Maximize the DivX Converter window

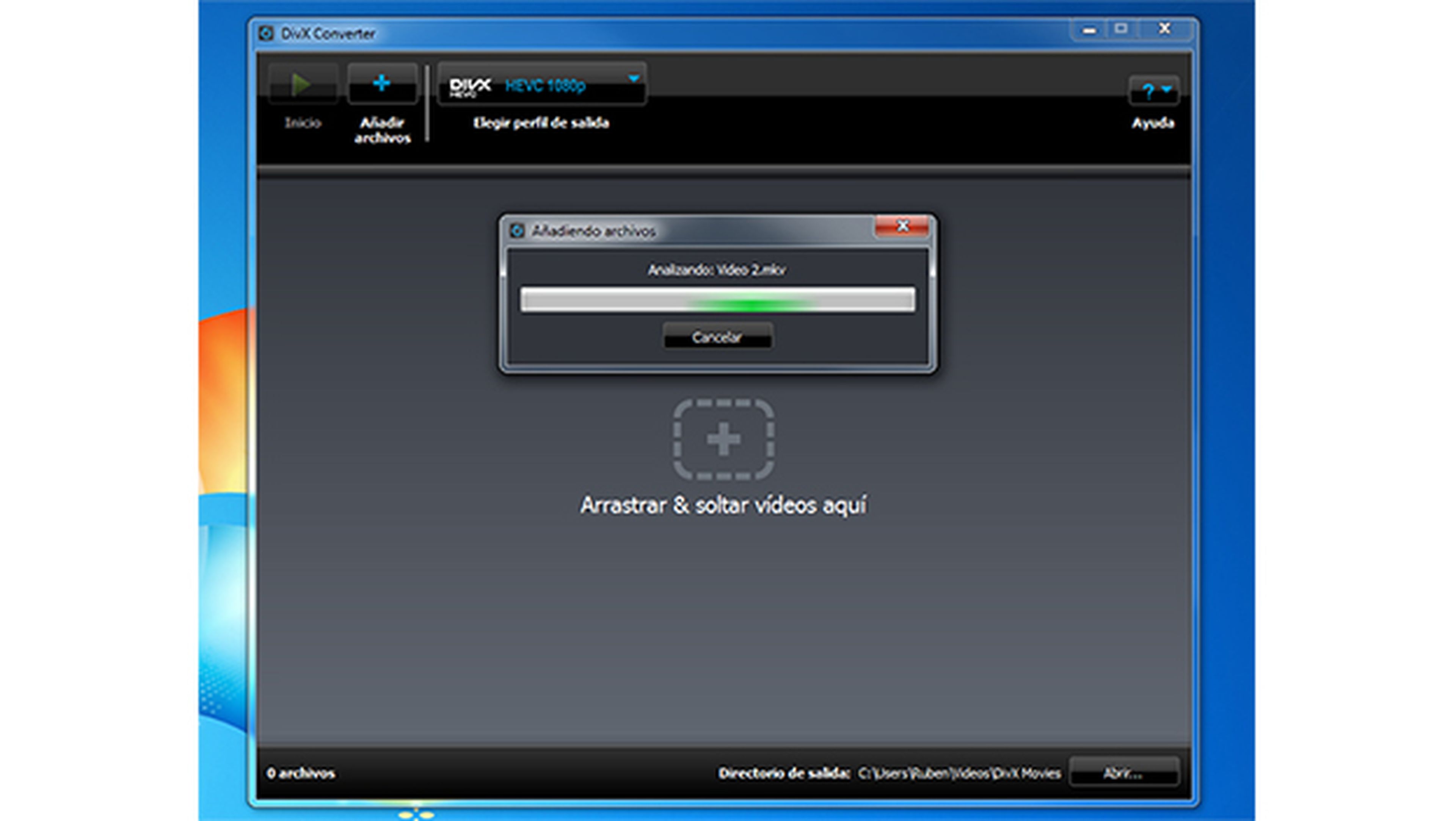click(1122, 29)
